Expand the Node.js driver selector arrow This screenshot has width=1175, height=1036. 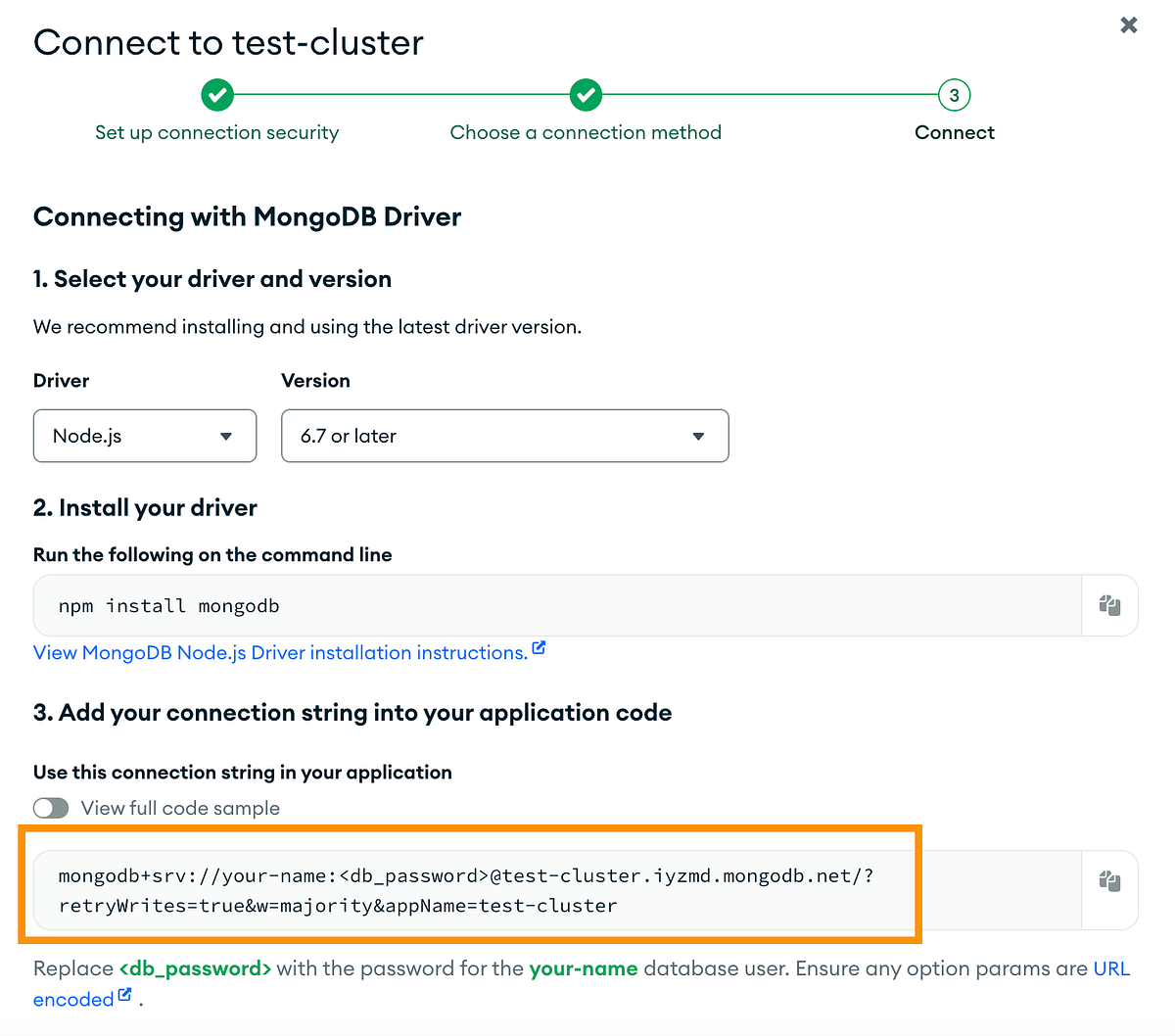(226, 436)
